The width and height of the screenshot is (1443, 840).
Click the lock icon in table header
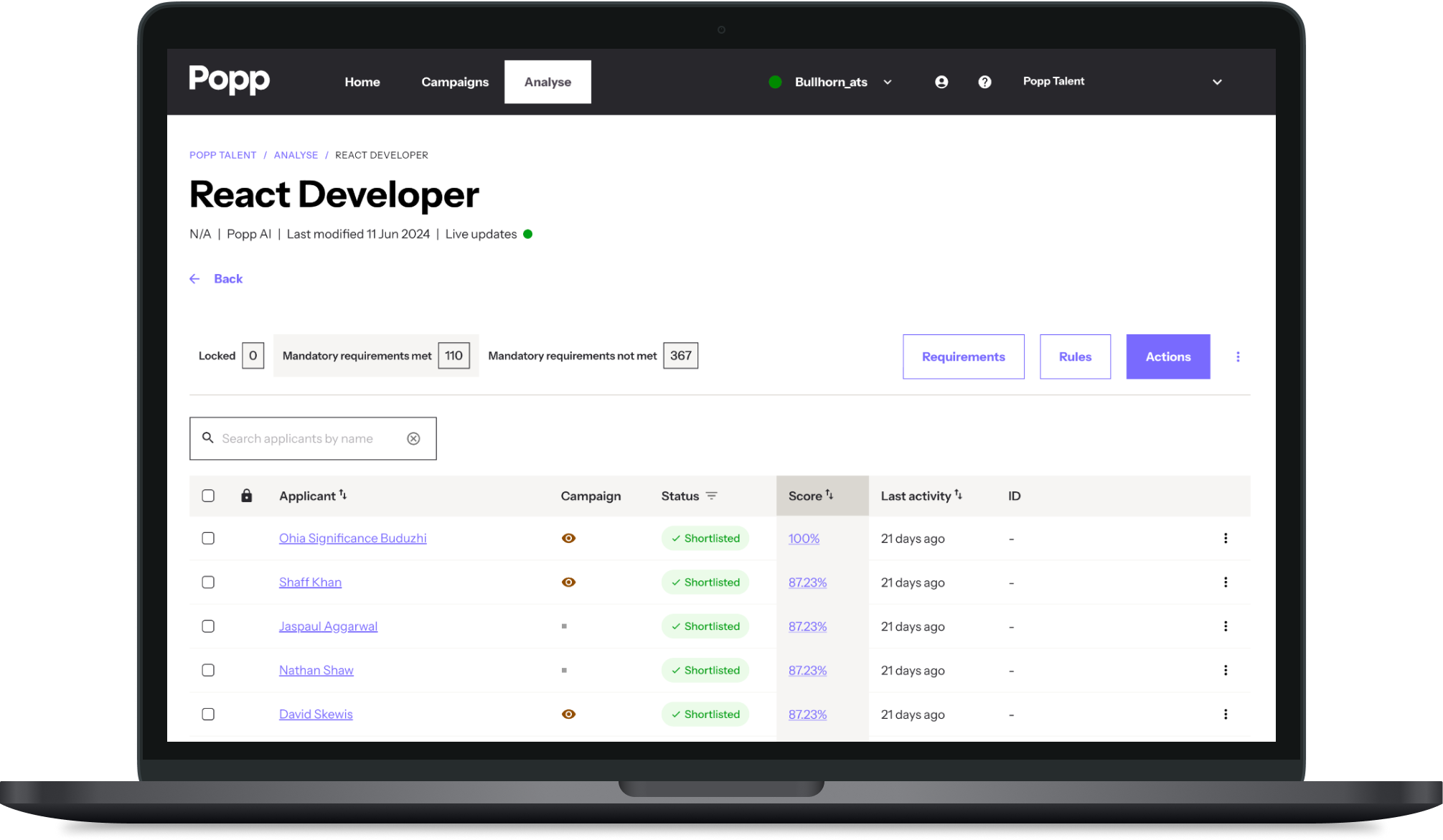coord(246,496)
